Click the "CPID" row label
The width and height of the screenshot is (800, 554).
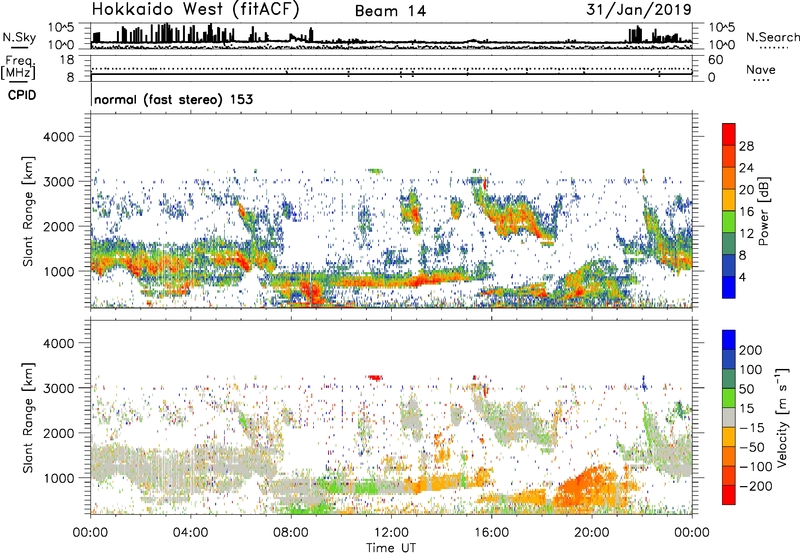[x=22, y=95]
